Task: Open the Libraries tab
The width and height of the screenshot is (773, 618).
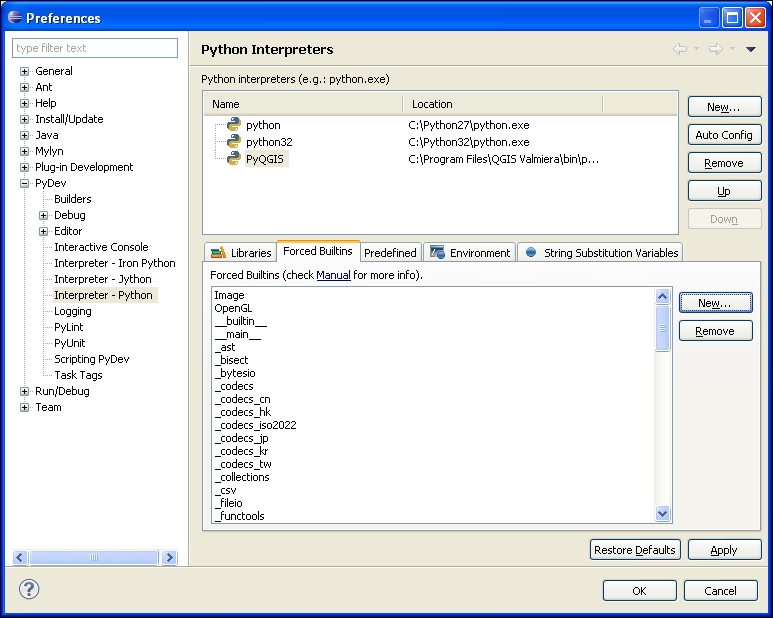Action: pos(241,253)
